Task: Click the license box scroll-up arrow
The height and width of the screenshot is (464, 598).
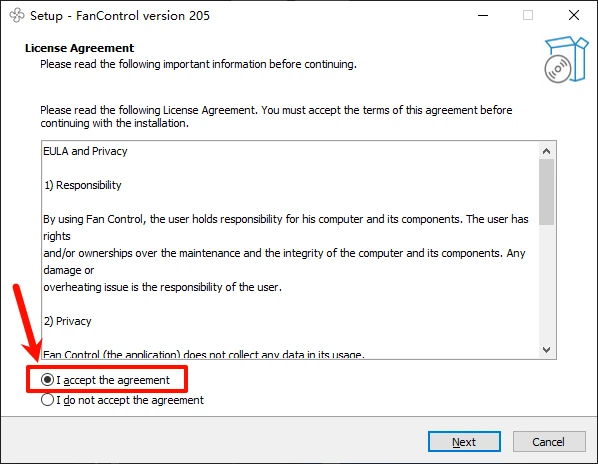Action: click(547, 151)
